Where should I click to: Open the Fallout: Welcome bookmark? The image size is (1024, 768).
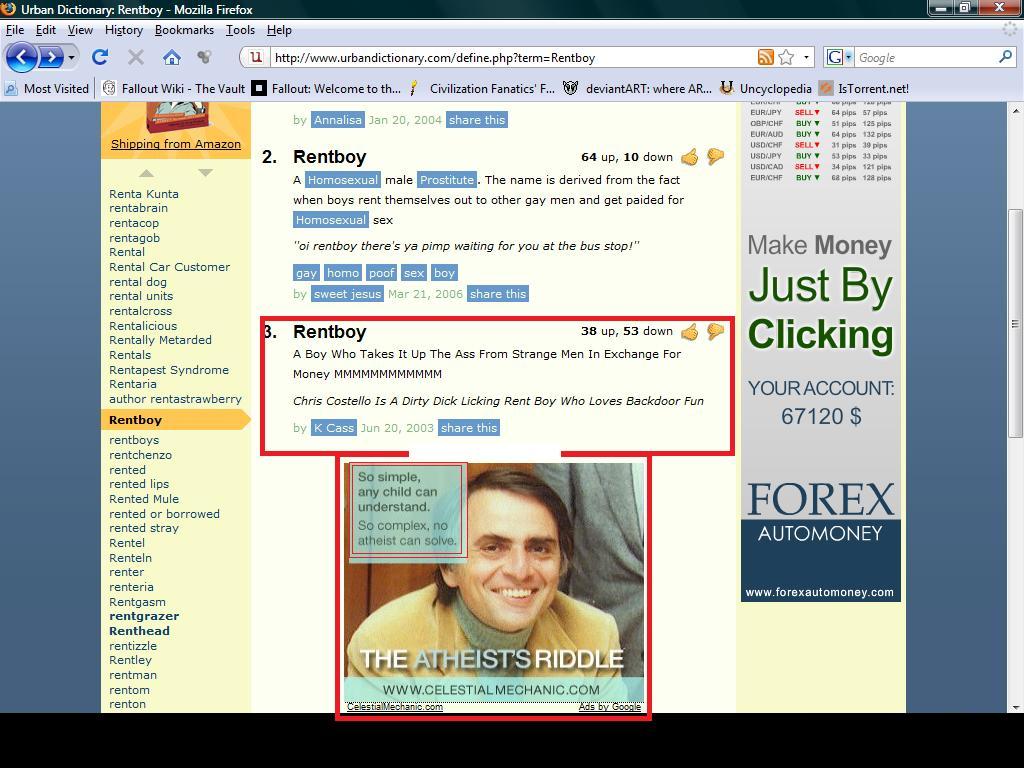coord(327,88)
